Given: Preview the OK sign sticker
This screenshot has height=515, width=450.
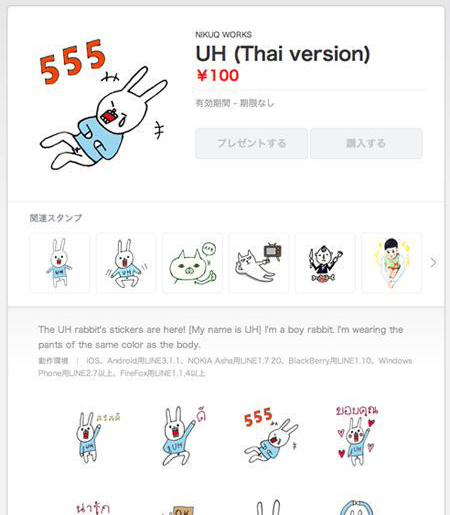Looking at the screenshot, I should click(180, 509).
